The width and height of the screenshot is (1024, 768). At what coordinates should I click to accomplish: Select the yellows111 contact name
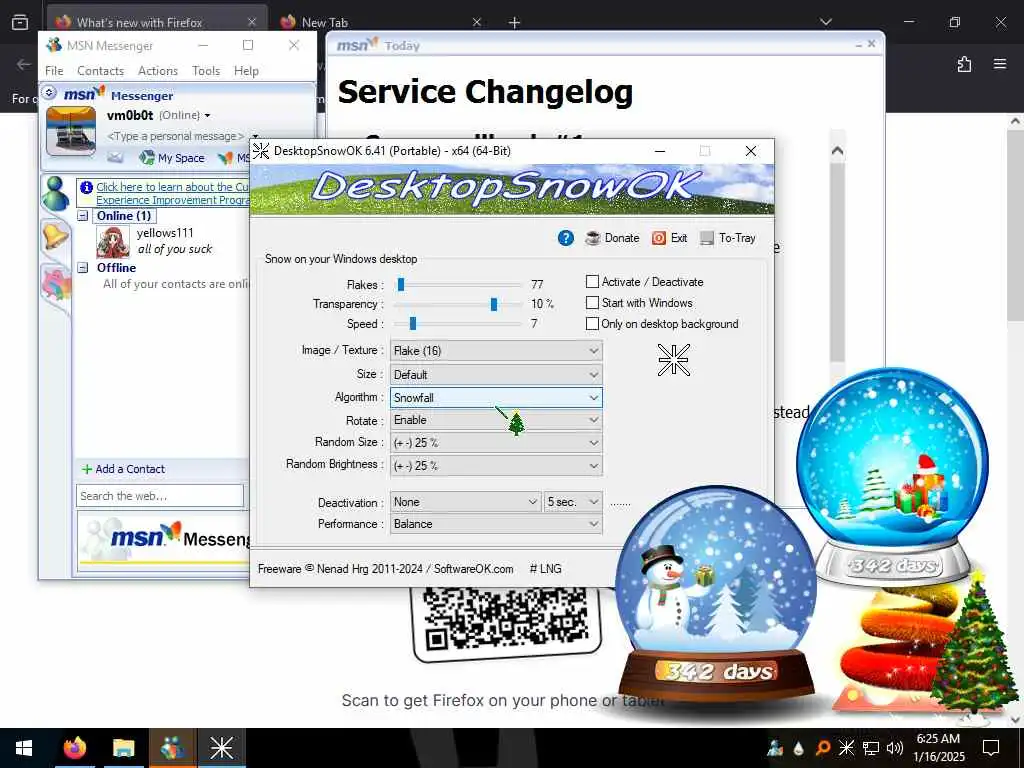(165, 232)
